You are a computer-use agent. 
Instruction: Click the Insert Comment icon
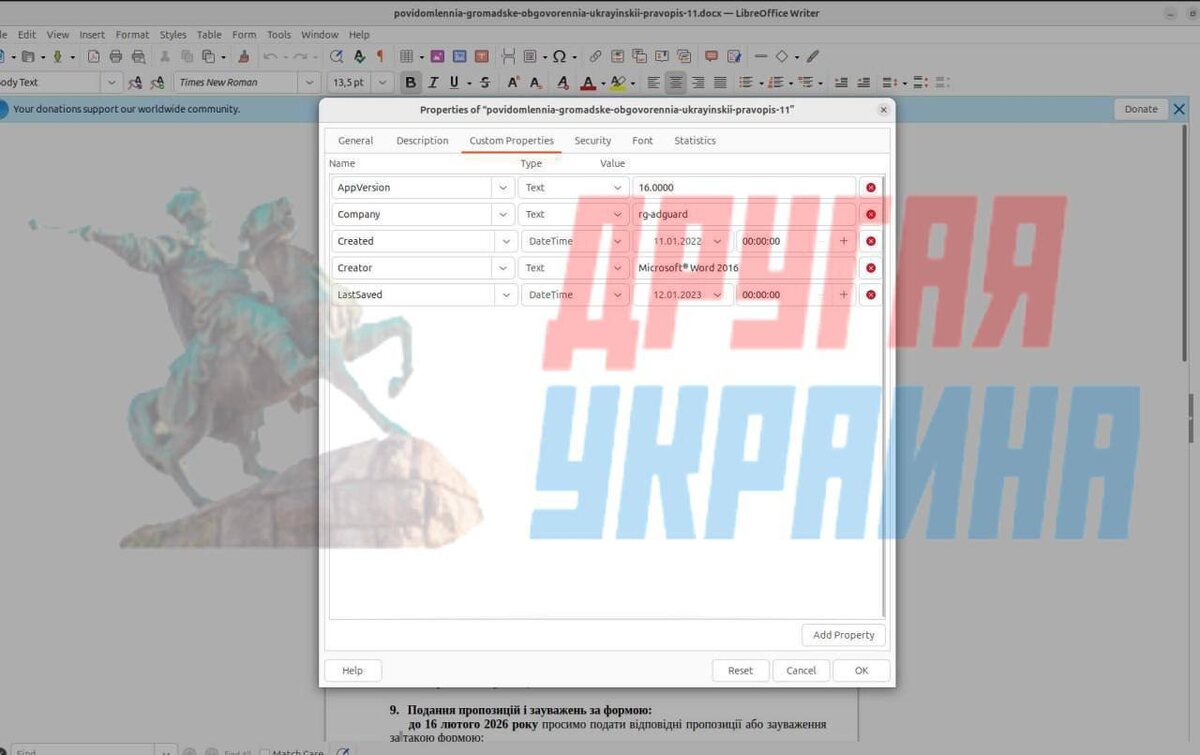click(711, 57)
